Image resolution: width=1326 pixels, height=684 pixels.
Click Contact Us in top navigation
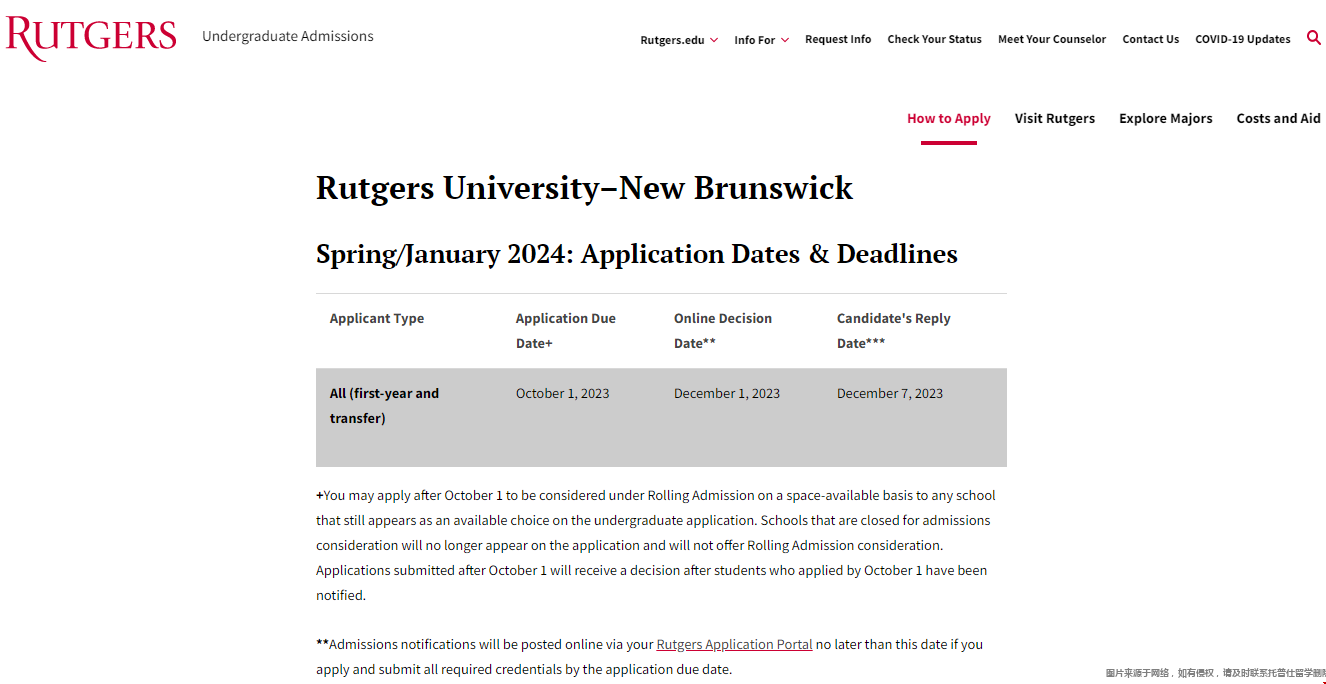coord(1150,39)
